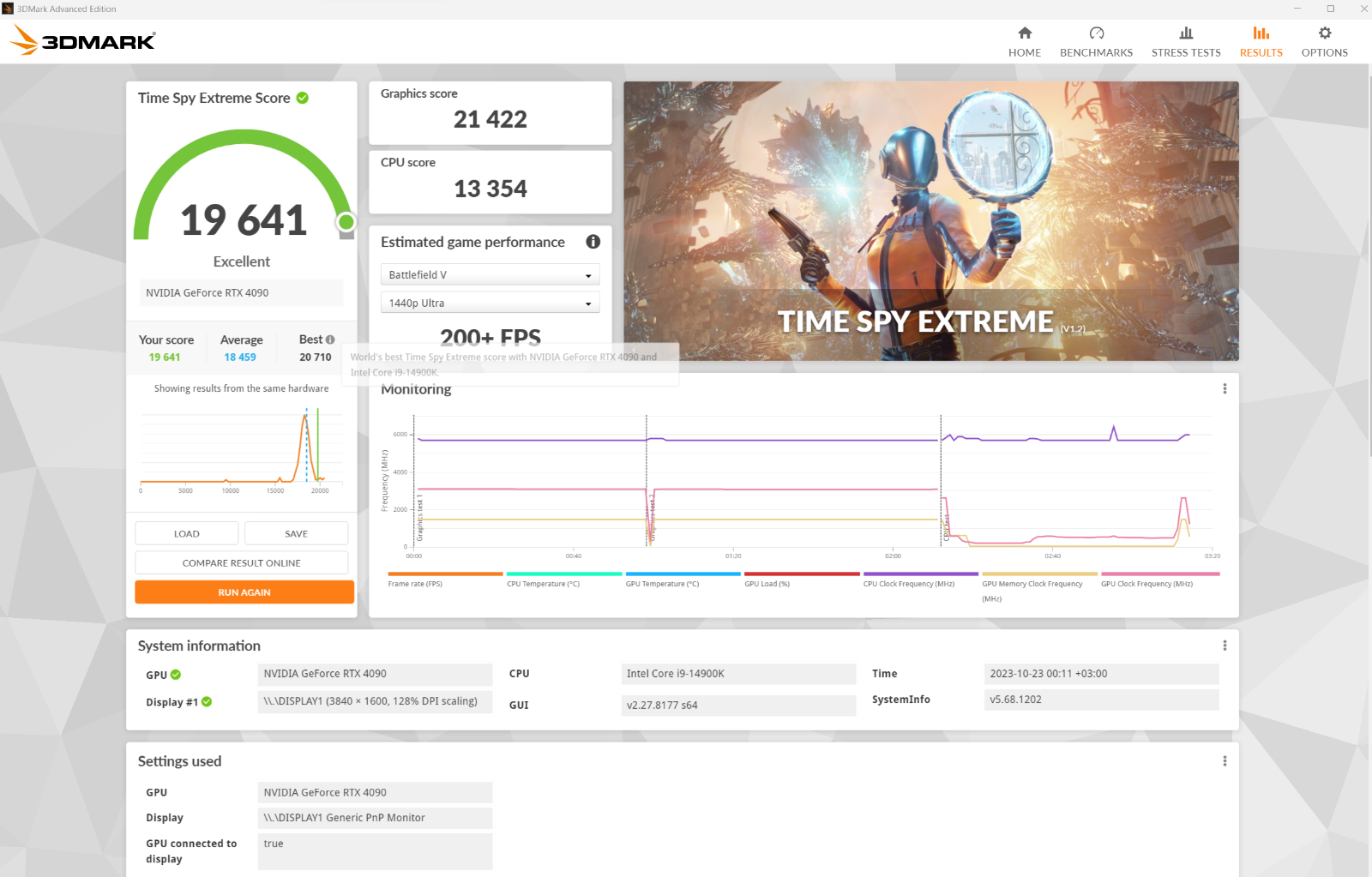Click the GUI version v2.27.8177 s64

click(x=738, y=706)
